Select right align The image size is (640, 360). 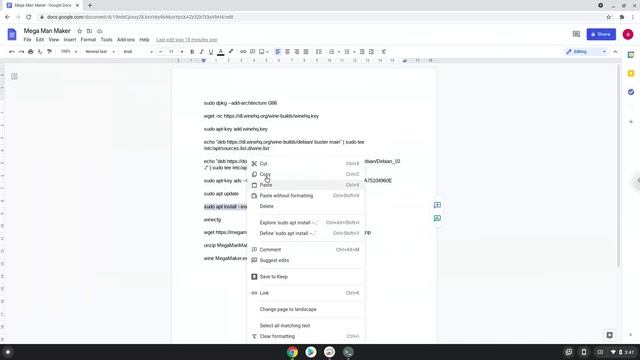point(297,52)
